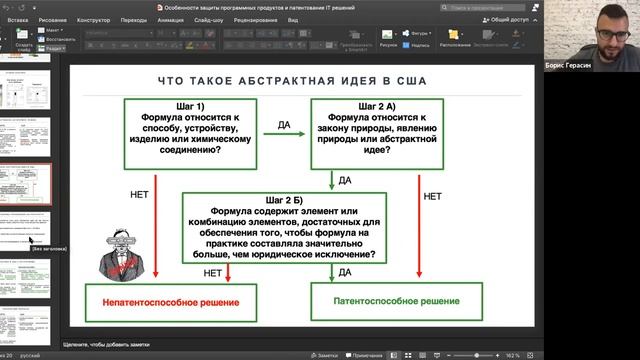Select the last visible slide thumbnail
Screen dimensions: 640x360
coord(25,326)
